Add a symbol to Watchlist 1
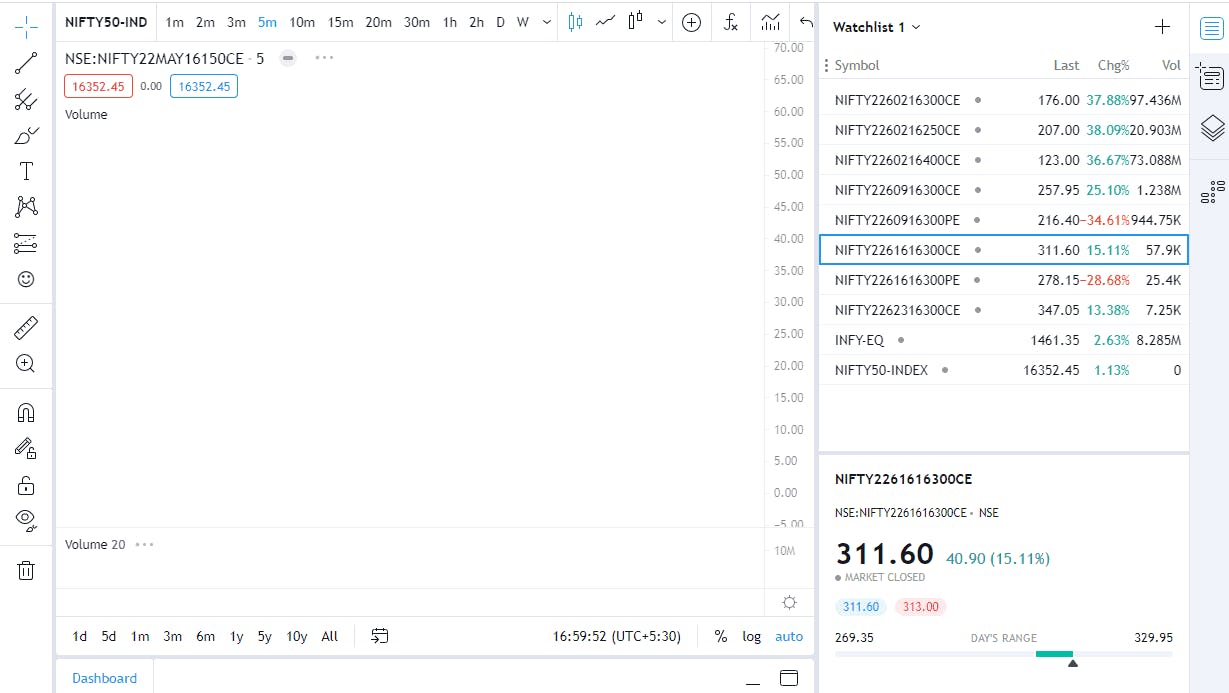 coord(1162,27)
